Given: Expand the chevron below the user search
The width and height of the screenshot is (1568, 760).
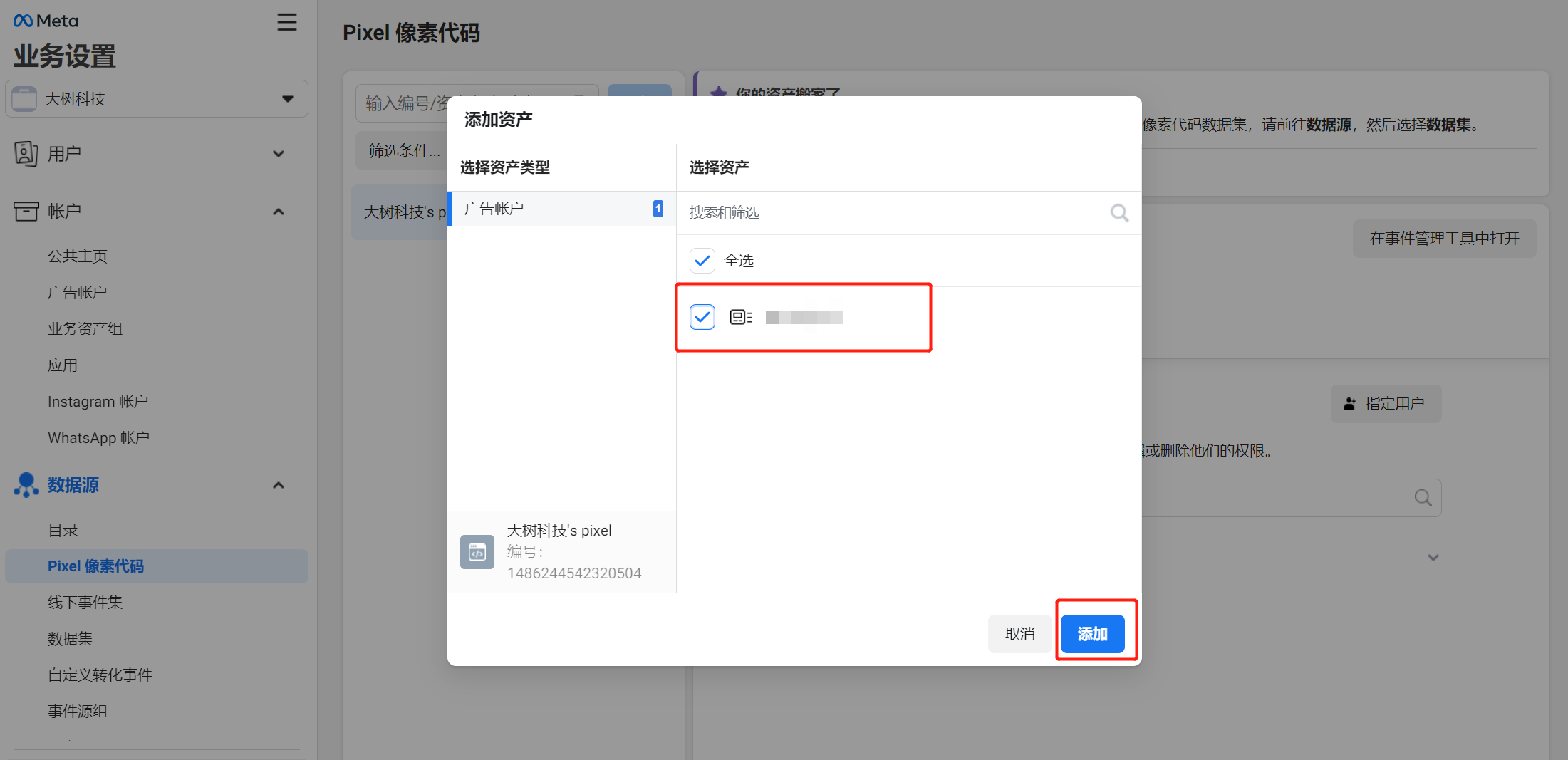Looking at the screenshot, I should 1433,558.
